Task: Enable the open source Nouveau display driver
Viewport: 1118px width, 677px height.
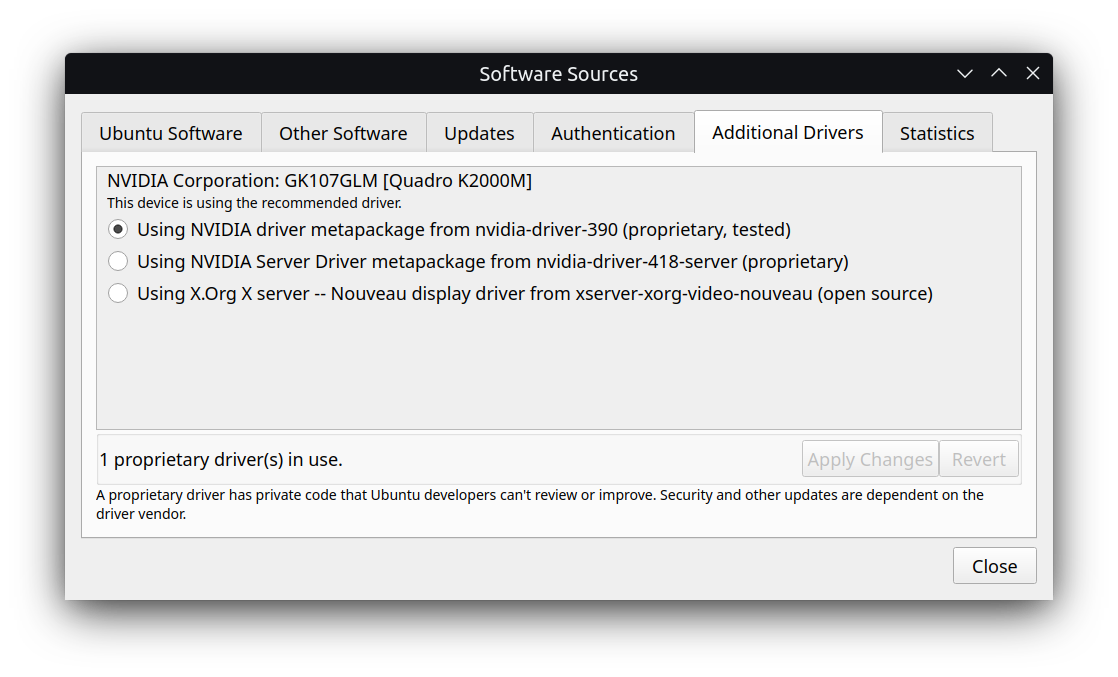Action: pos(118,293)
